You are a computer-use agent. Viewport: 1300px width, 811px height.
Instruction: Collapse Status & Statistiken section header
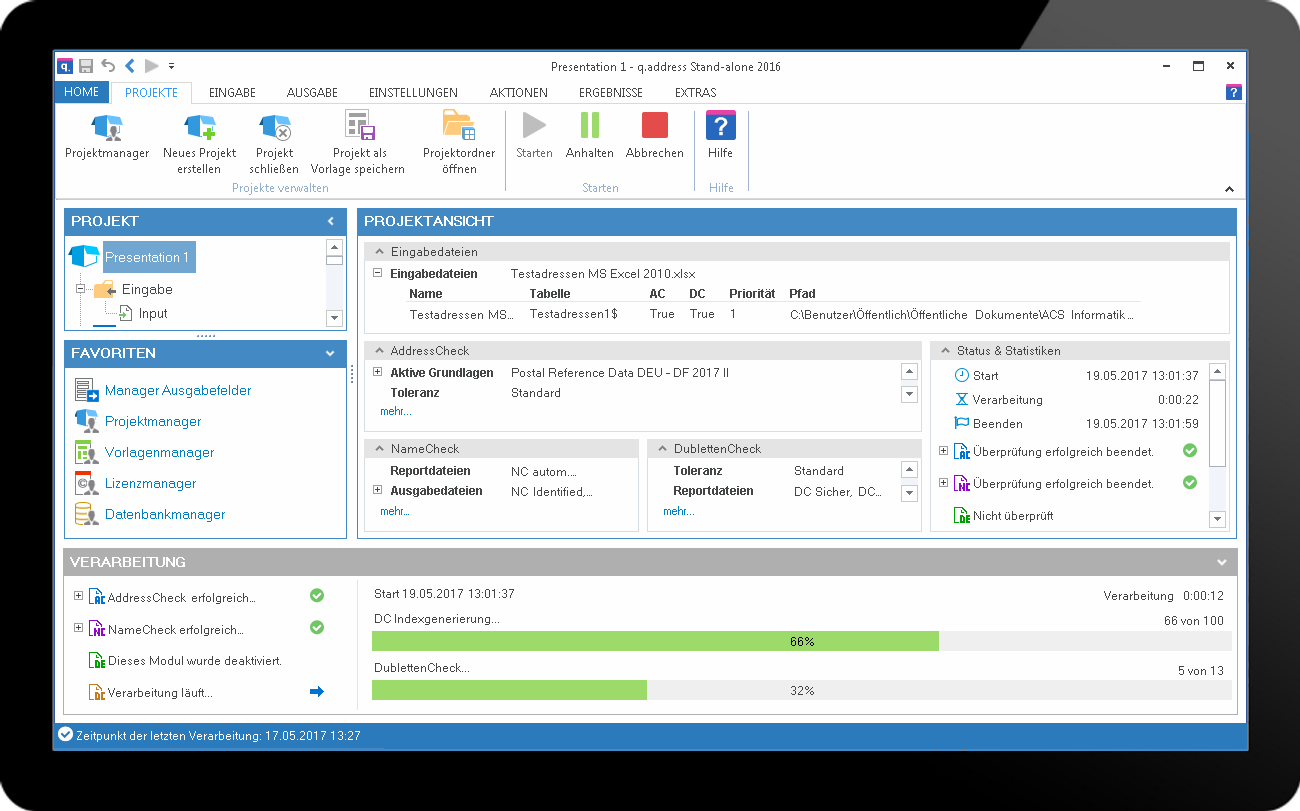pyautogui.click(x=943, y=351)
